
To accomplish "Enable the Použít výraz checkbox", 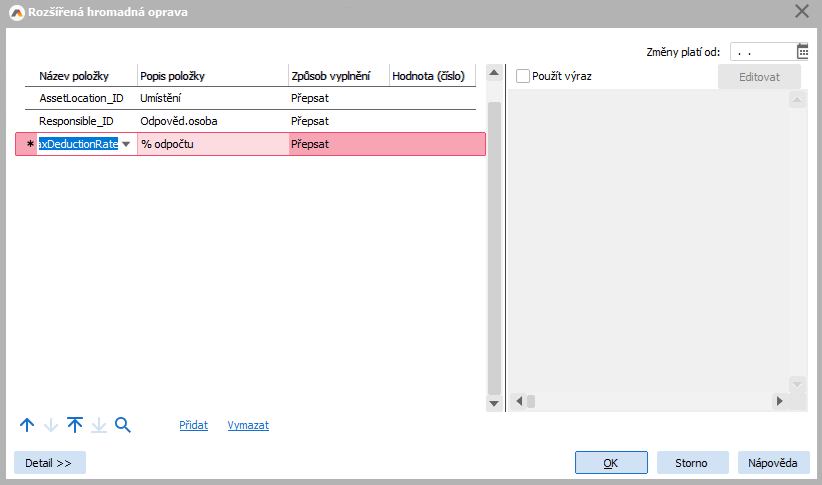I will (x=523, y=76).
